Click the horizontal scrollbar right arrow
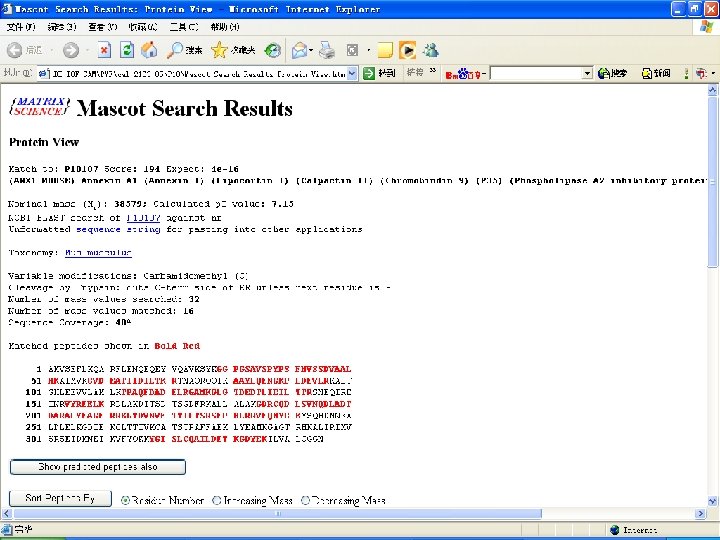The image size is (720, 540). coord(700,513)
